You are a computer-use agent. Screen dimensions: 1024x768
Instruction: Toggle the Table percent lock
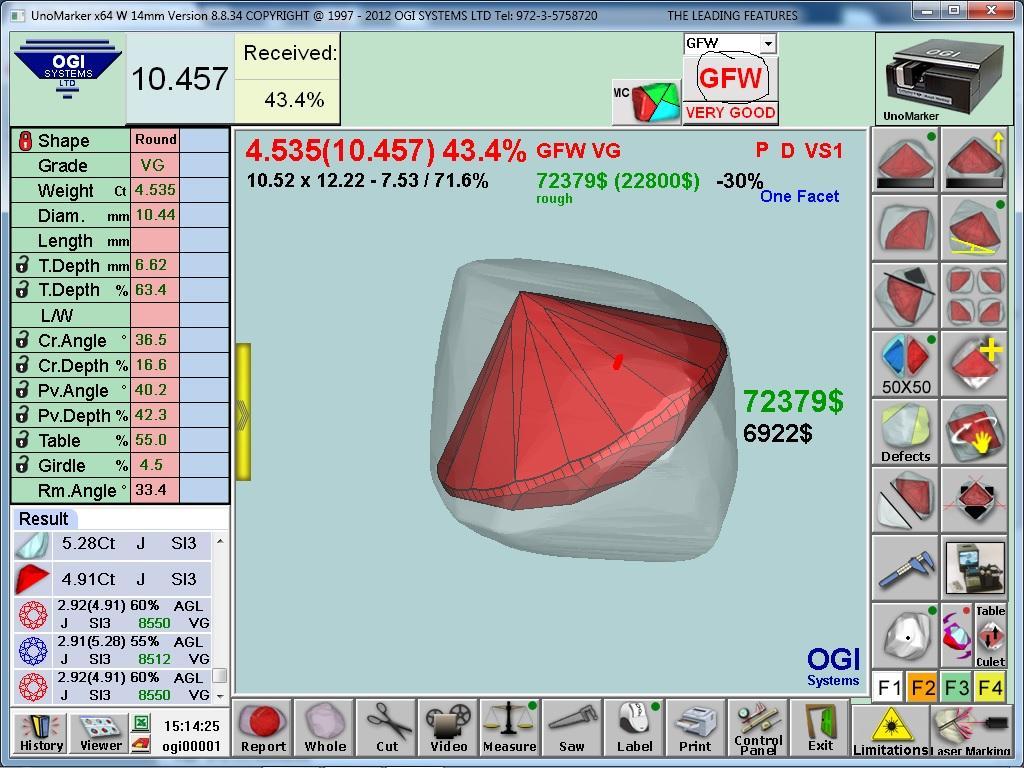point(22,440)
